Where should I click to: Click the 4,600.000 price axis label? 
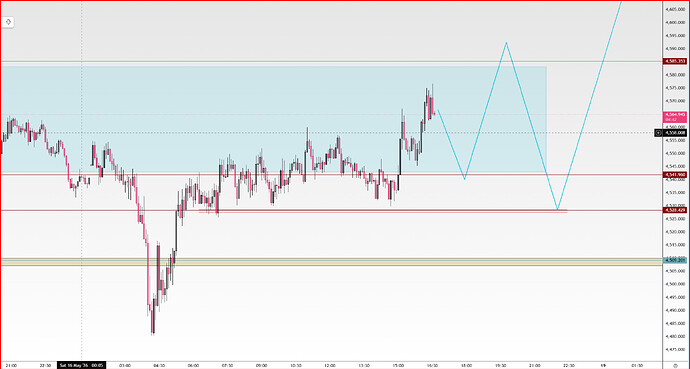(x=675, y=22)
